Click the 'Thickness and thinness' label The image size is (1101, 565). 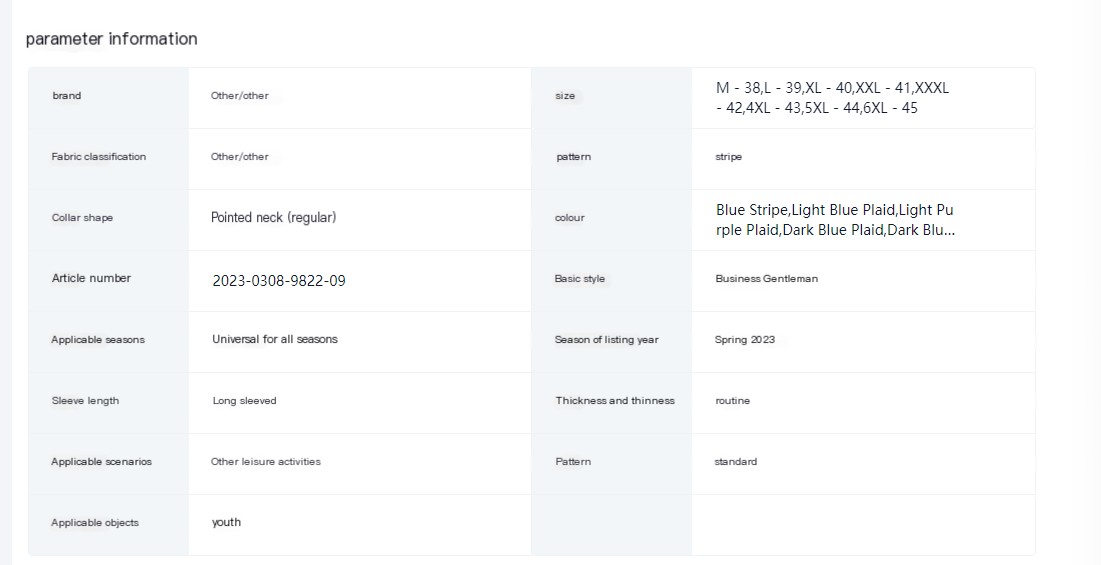tap(615, 401)
